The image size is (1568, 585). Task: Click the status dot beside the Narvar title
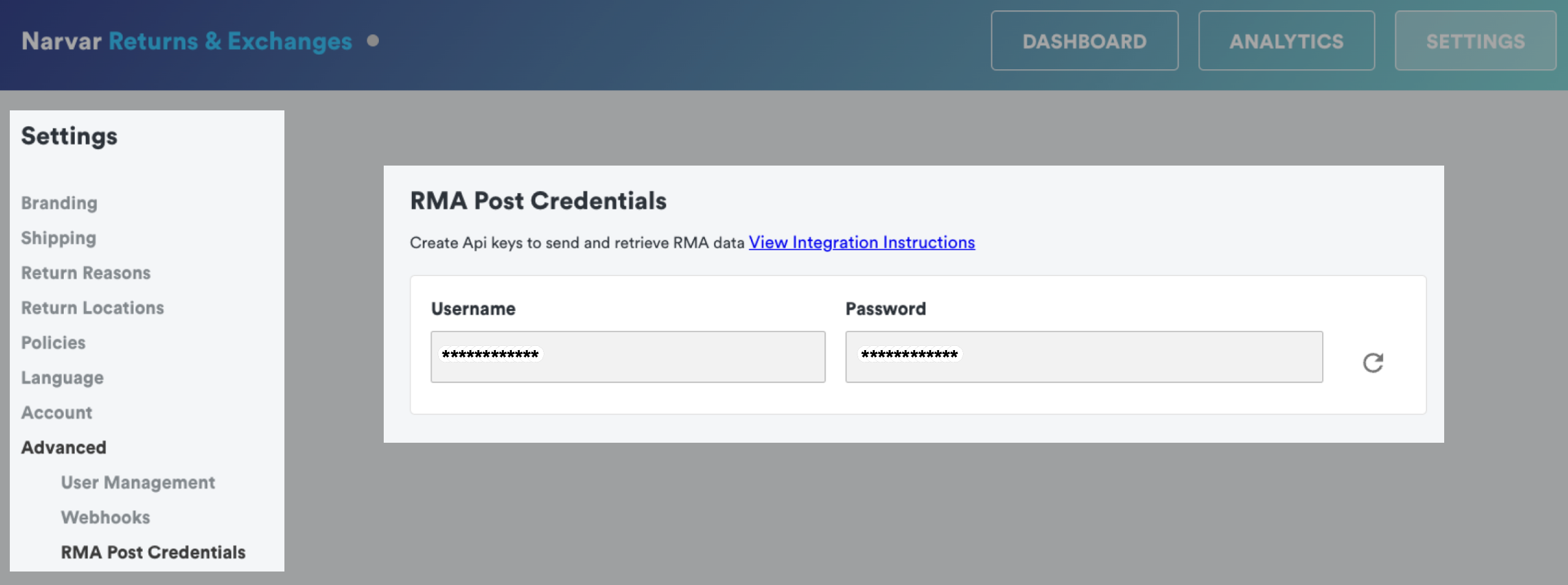coord(373,41)
